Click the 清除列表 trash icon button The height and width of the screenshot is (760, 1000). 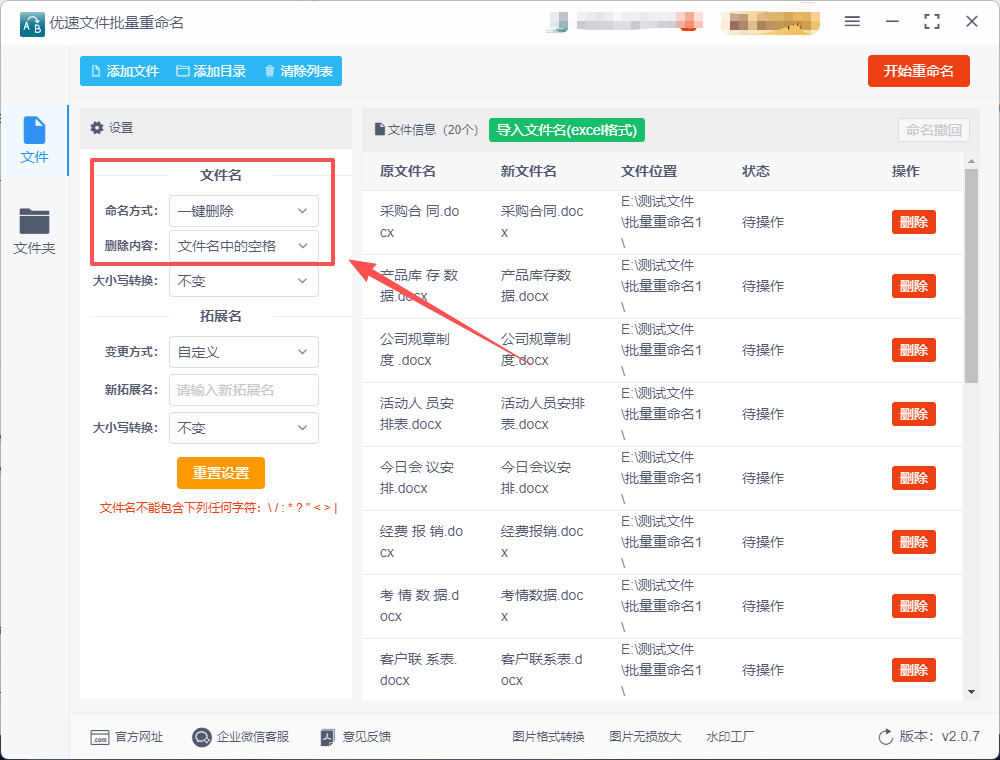click(x=269, y=71)
